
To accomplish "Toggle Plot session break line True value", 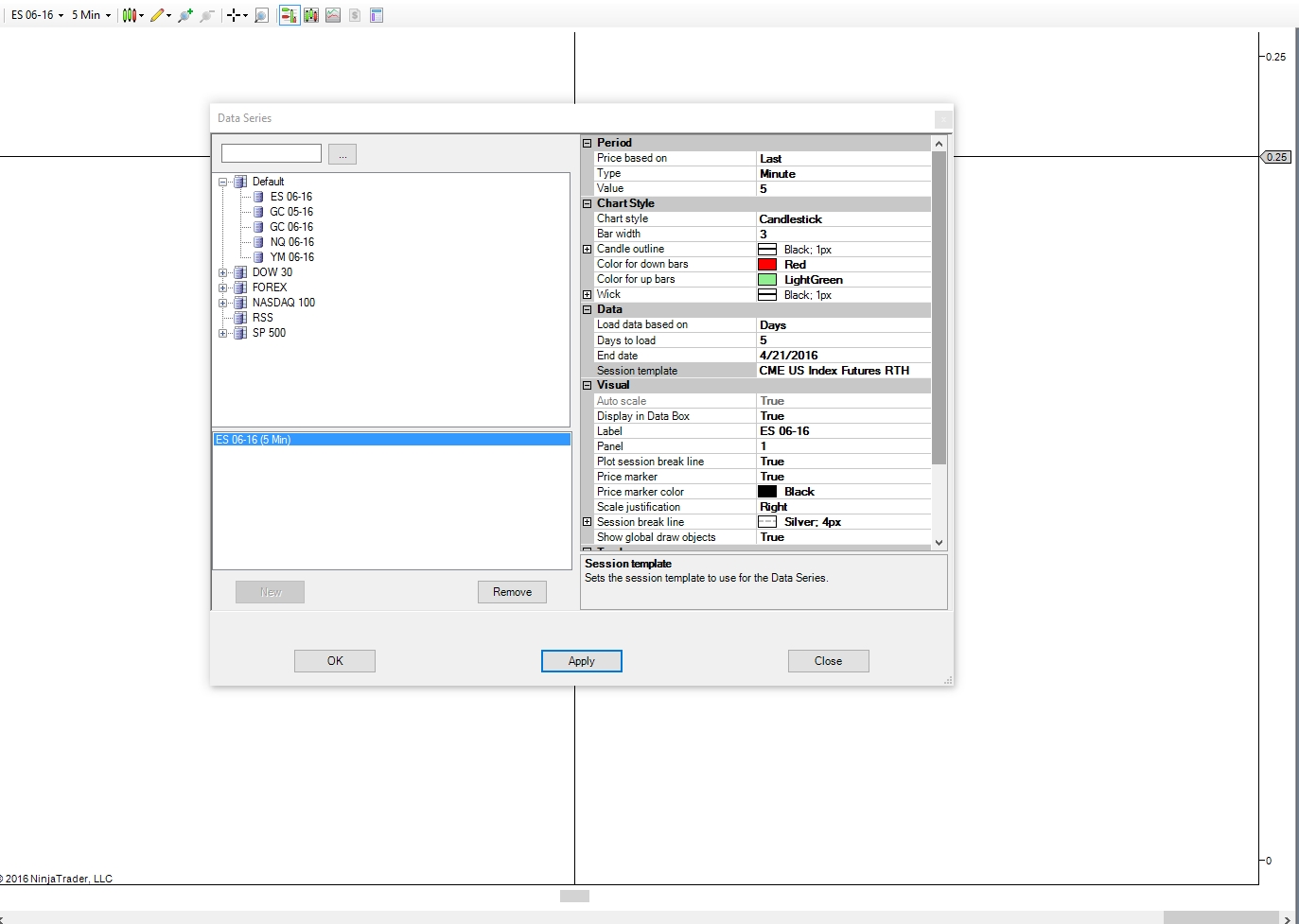I will pos(844,462).
